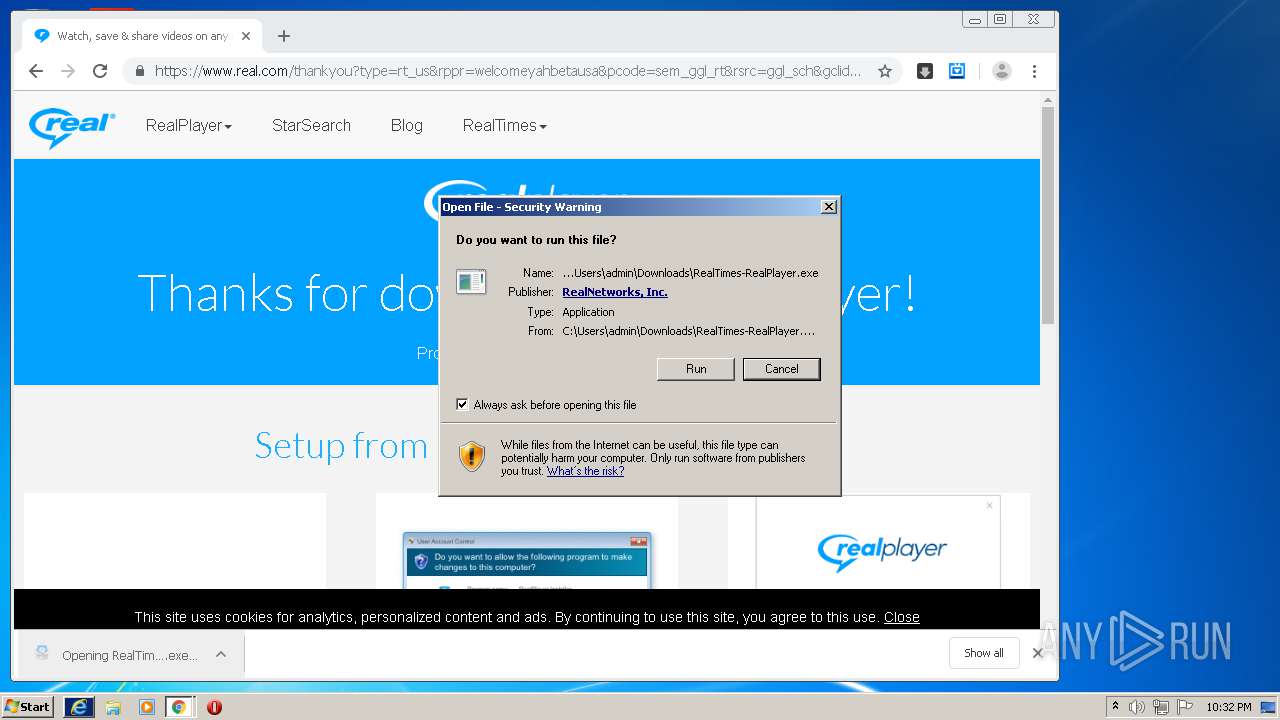Click the red stop icon in taskbar
The width and height of the screenshot is (1280, 720).
214,707
